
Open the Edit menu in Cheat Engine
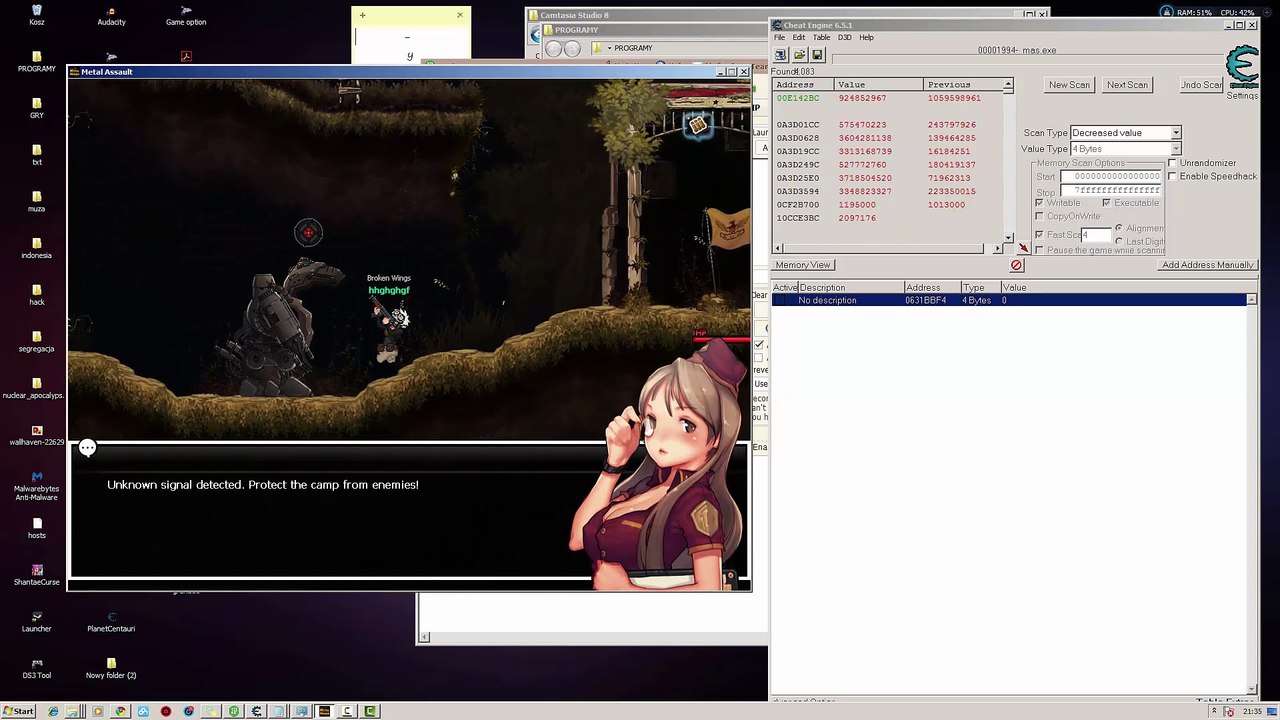(x=799, y=38)
